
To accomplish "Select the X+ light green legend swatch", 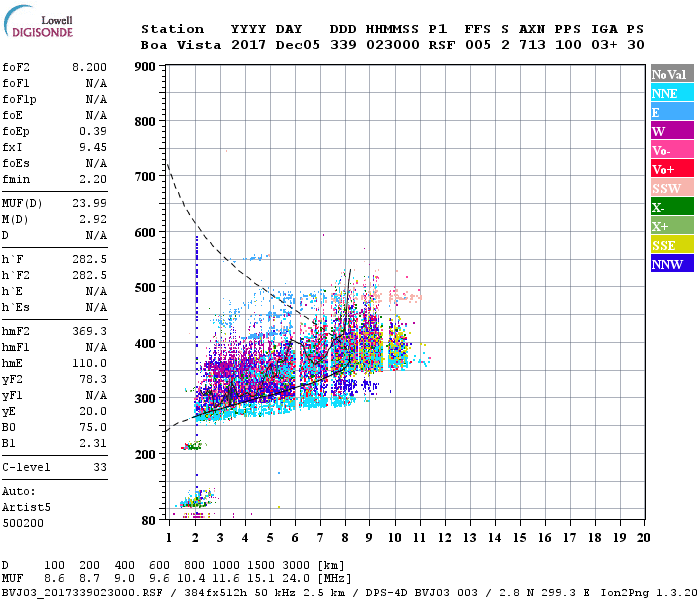I will (672, 225).
